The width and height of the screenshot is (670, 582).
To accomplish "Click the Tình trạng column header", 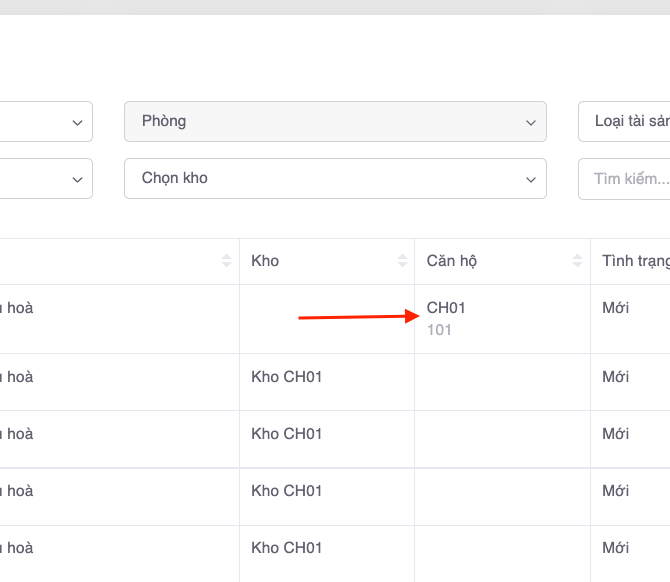I will point(634,261).
